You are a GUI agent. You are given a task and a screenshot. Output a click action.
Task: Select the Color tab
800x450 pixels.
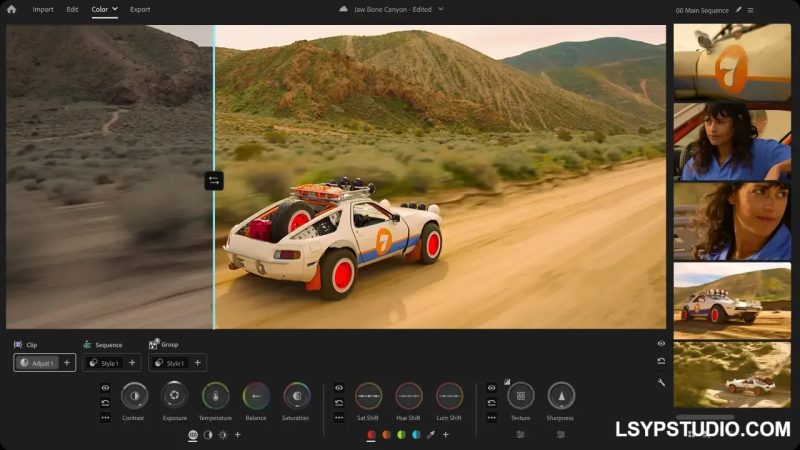(x=99, y=9)
